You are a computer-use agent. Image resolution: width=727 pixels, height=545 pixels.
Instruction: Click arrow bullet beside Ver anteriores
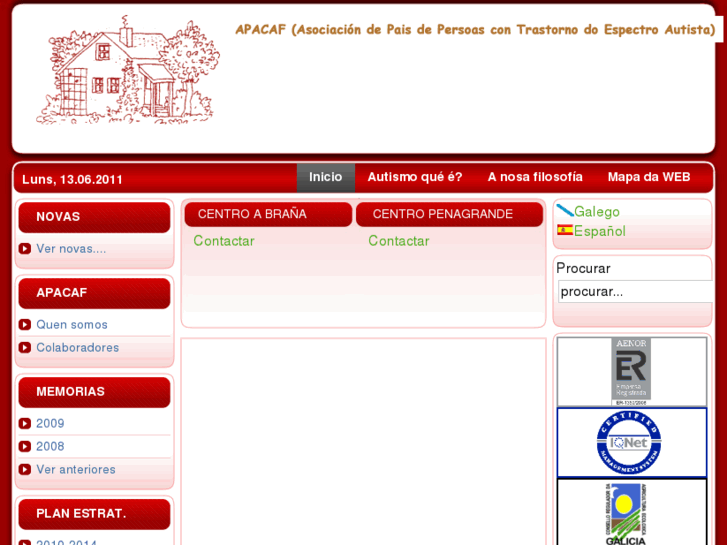25,469
